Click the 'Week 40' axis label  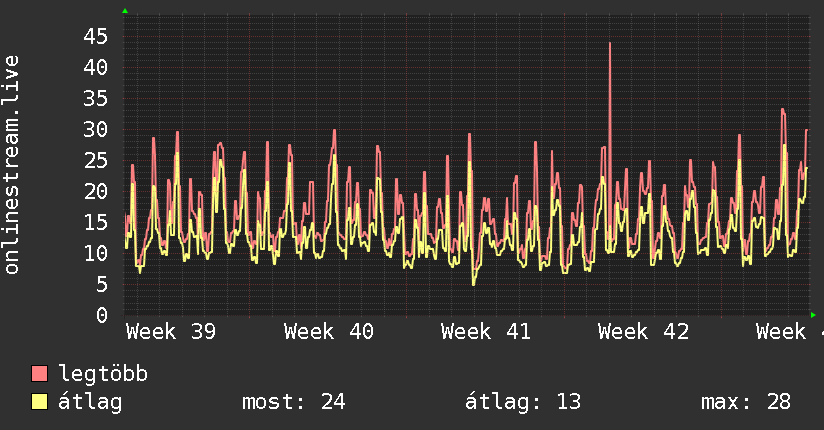[x=328, y=332]
